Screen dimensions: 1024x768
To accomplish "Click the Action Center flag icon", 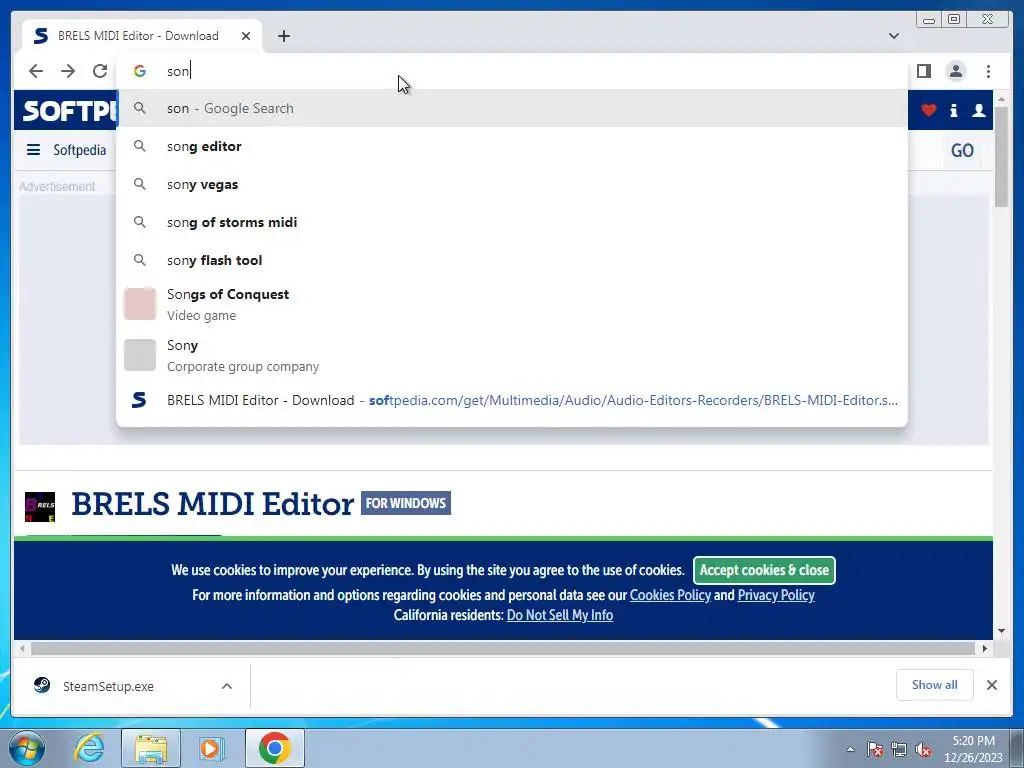I will (875, 749).
